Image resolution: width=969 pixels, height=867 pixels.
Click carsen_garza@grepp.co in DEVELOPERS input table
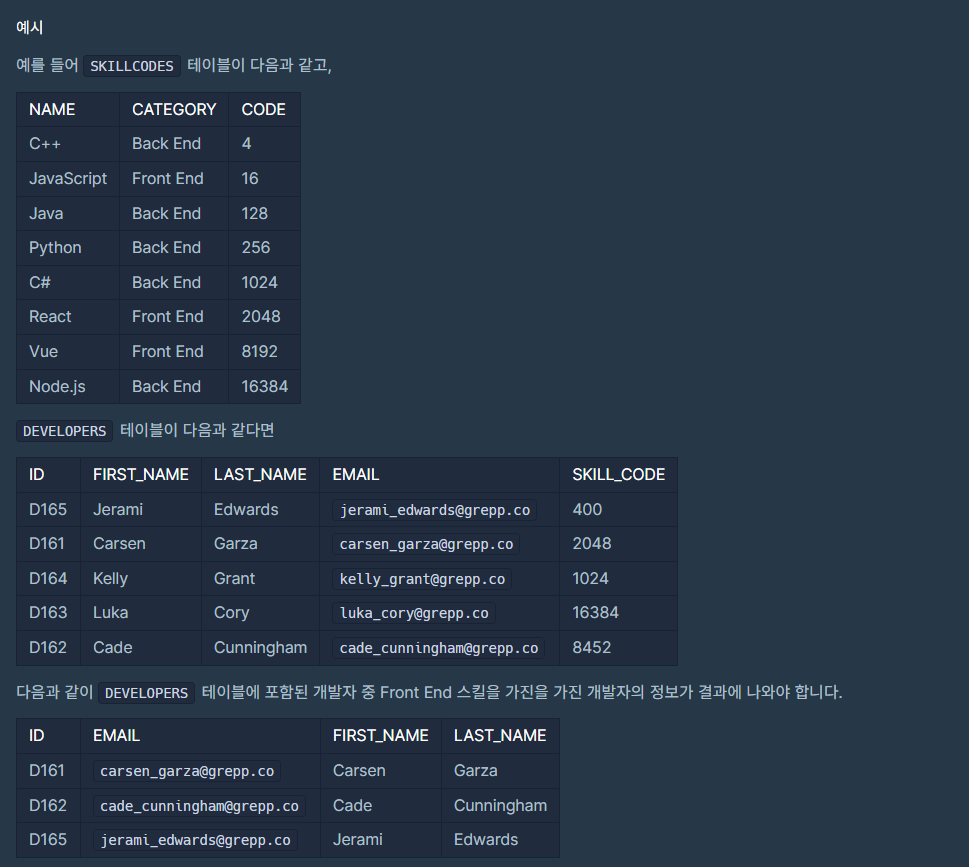[x=426, y=544]
